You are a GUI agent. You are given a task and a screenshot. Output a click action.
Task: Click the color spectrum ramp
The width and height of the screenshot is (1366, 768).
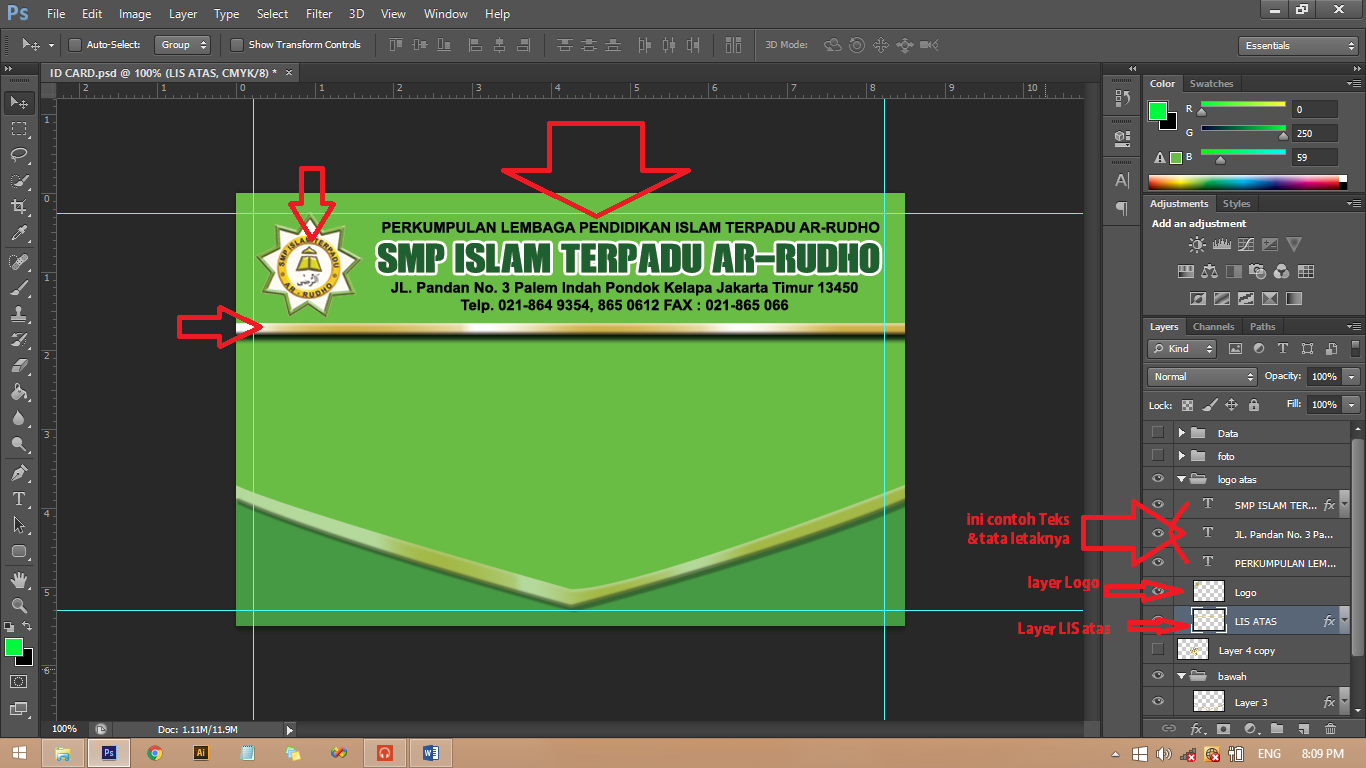pos(1243,182)
